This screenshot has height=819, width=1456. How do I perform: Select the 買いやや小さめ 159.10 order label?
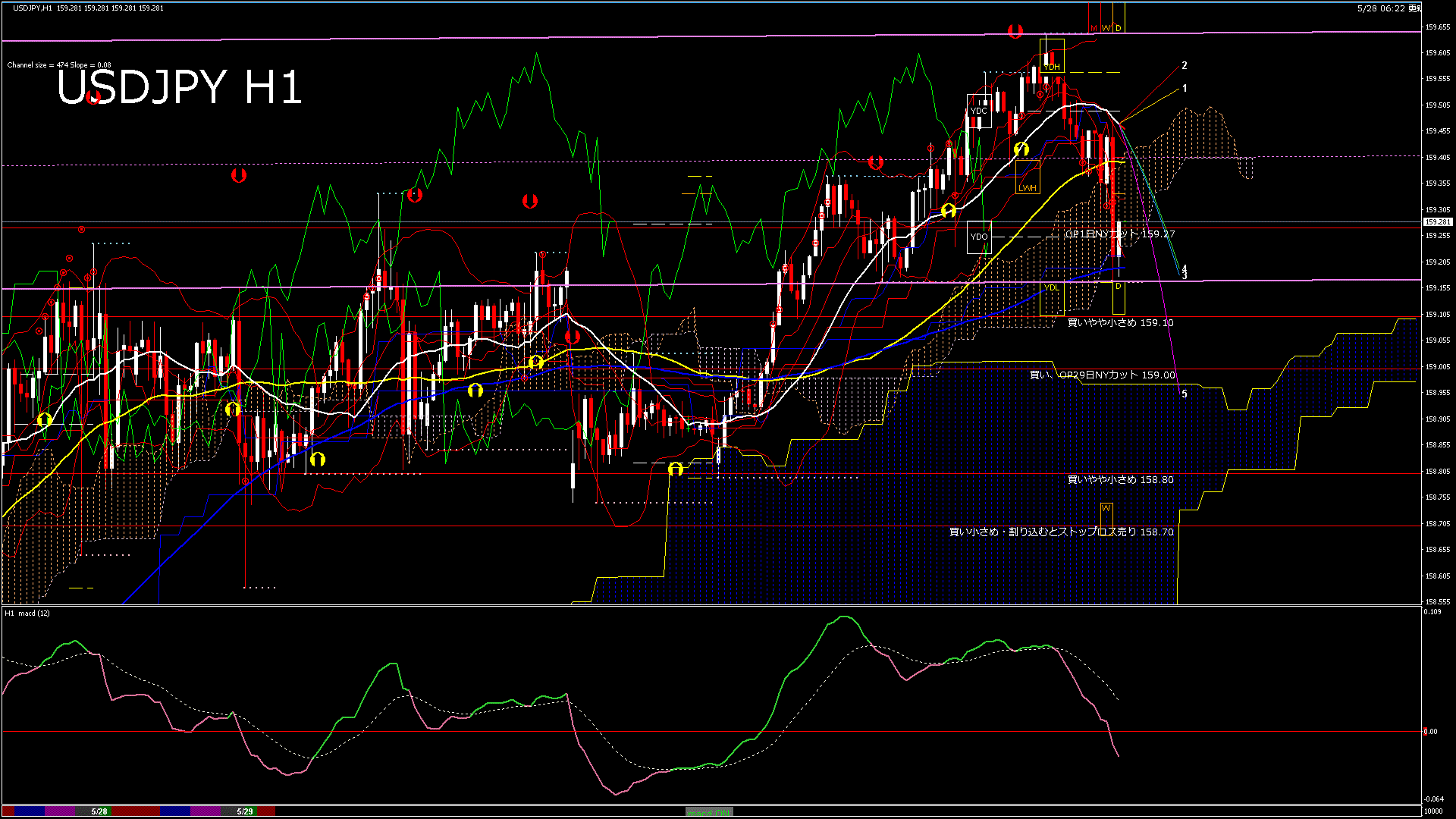pyautogui.click(x=1120, y=322)
